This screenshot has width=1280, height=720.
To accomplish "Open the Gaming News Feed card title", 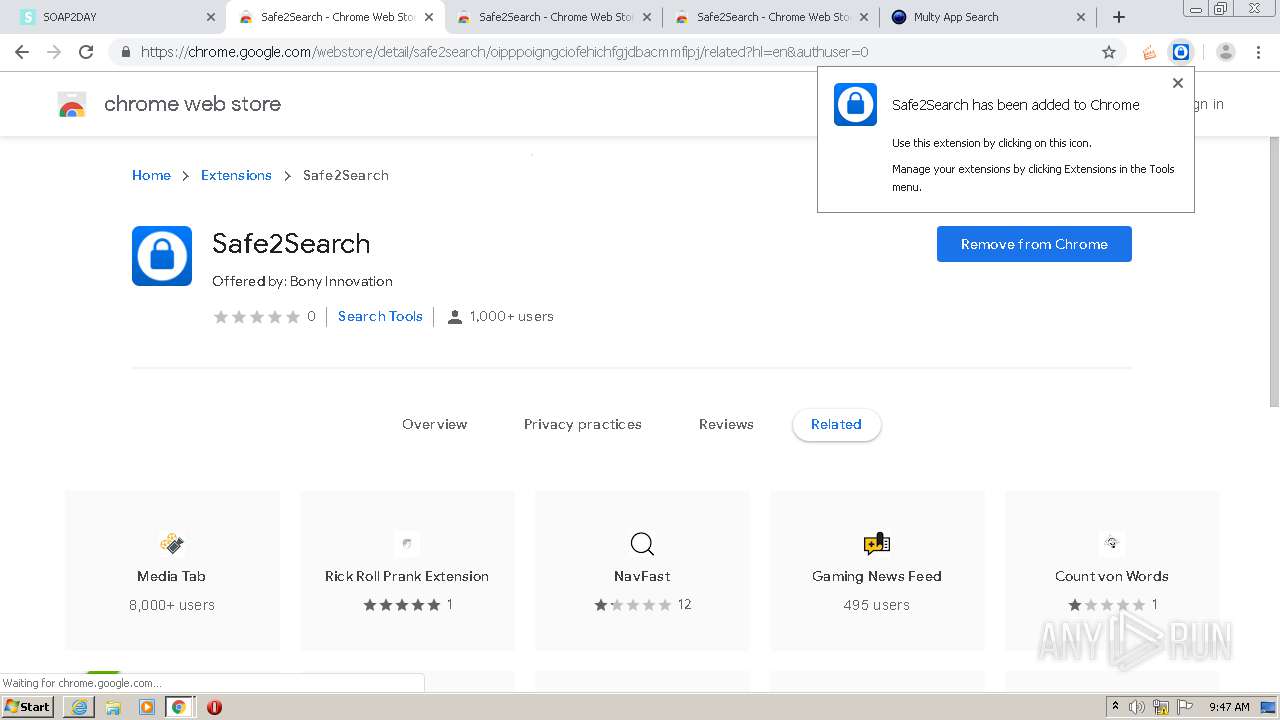I will tap(877, 576).
